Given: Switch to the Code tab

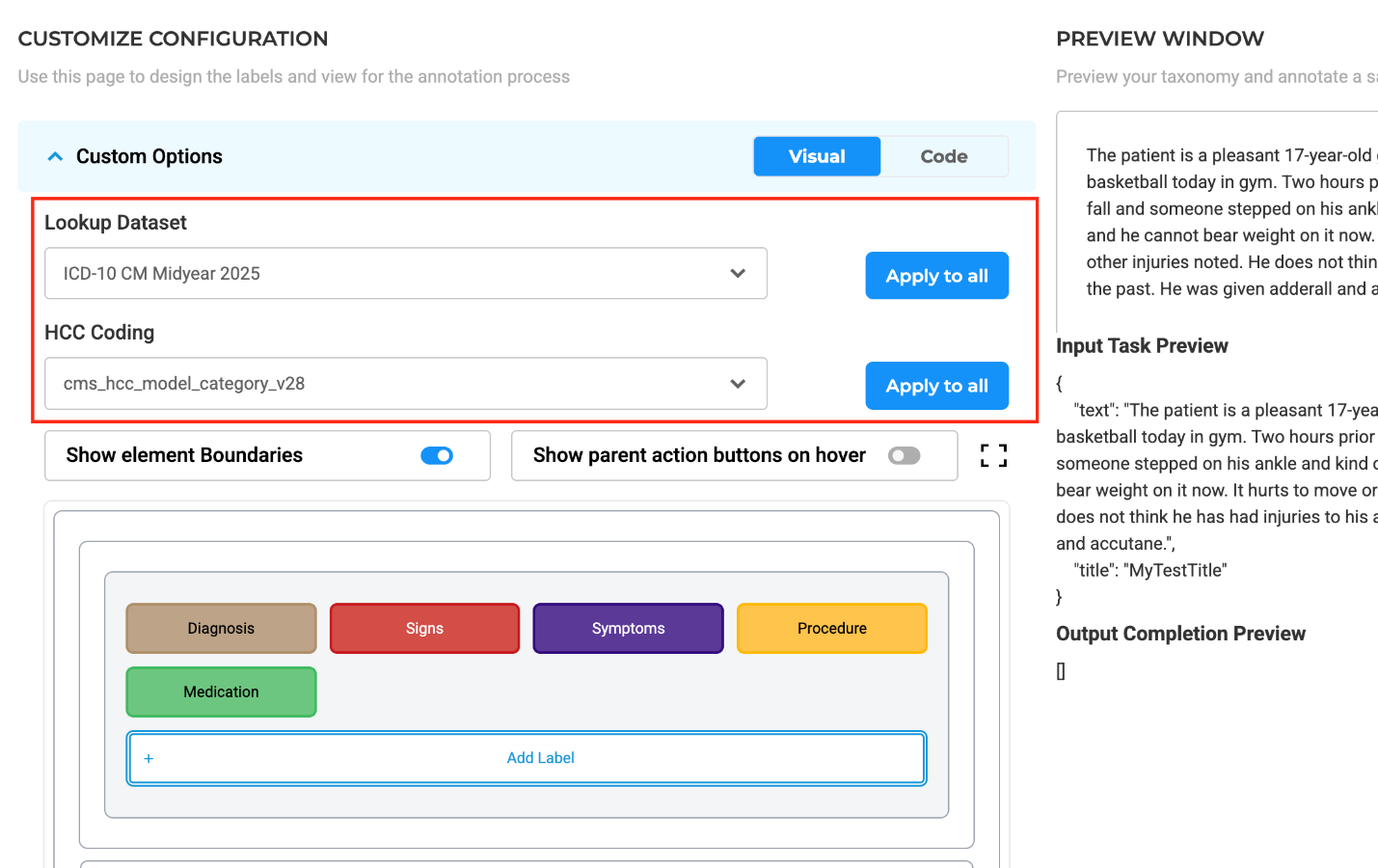Looking at the screenshot, I should [943, 156].
